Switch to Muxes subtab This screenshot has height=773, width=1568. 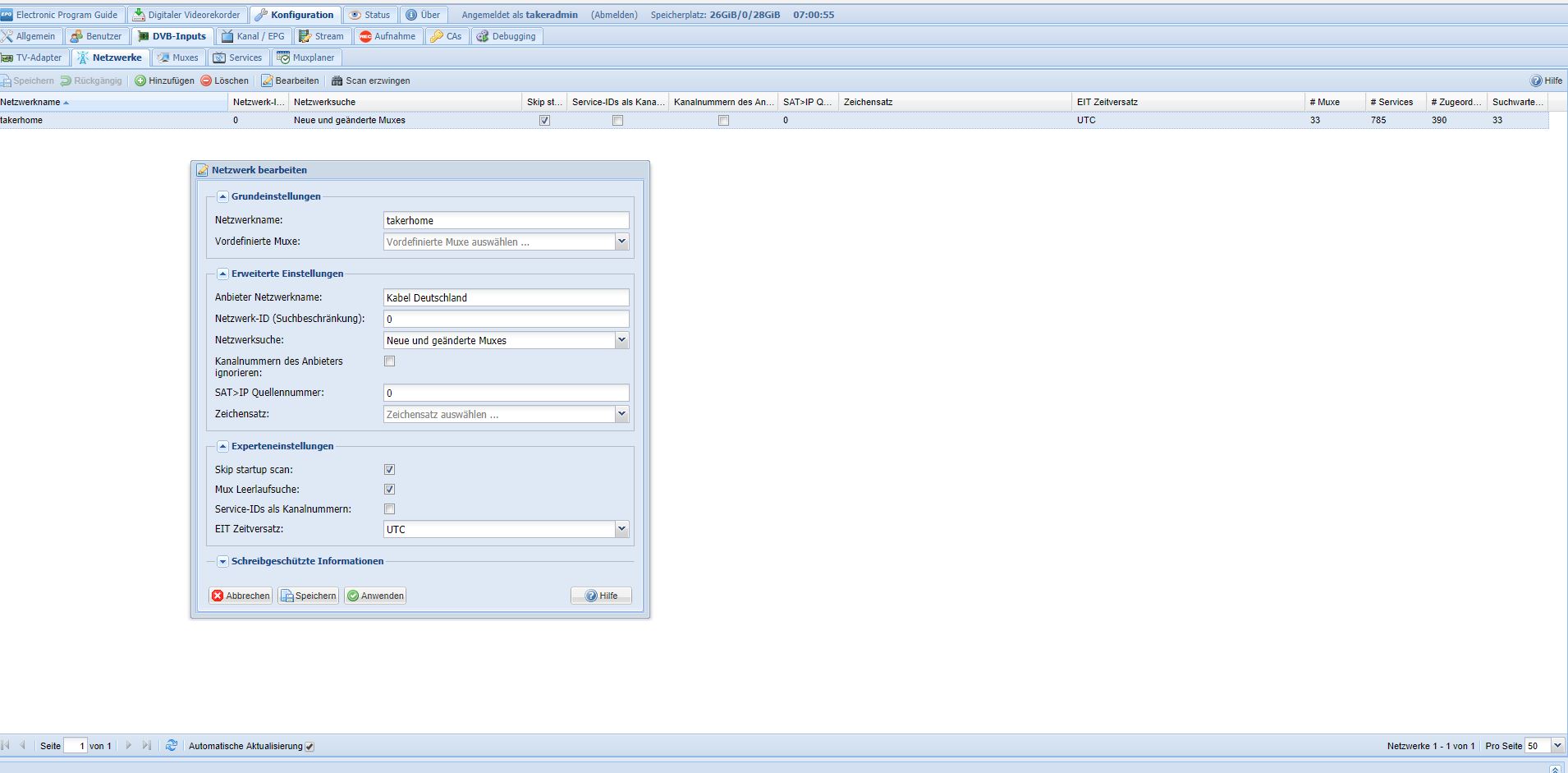pos(178,58)
